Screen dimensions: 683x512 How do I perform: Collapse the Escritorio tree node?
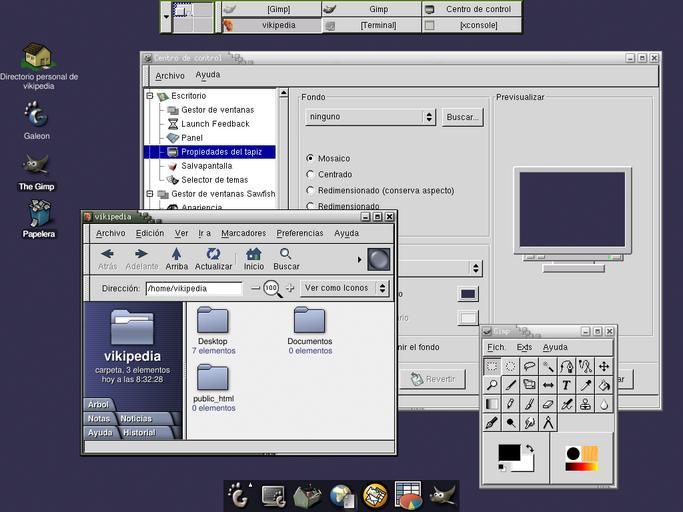pos(150,96)
